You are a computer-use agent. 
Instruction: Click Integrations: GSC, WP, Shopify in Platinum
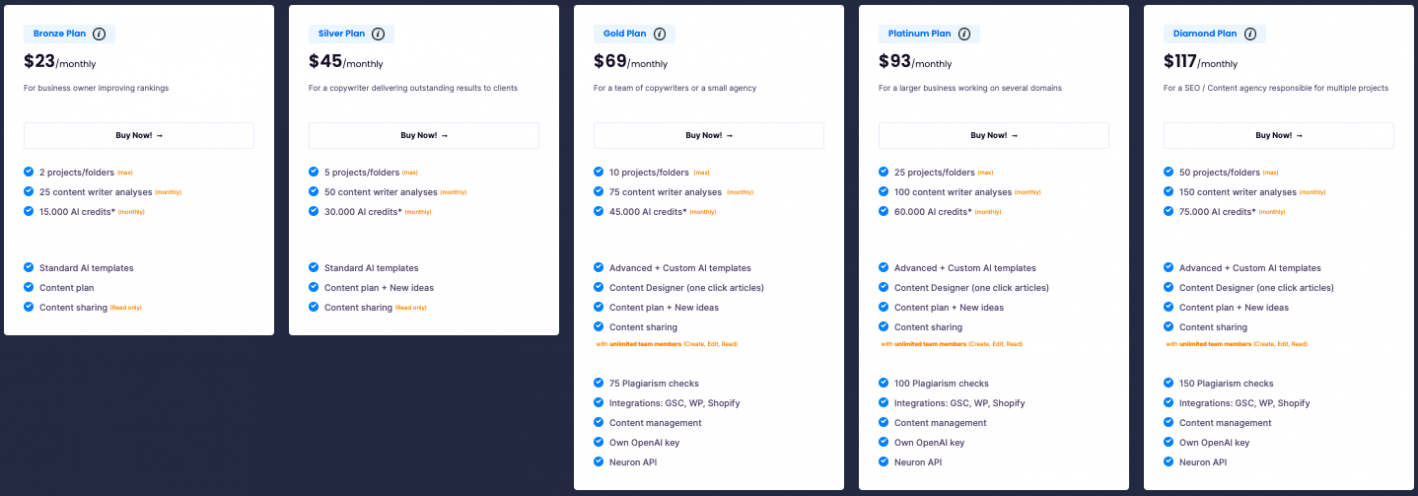point(959,403)
